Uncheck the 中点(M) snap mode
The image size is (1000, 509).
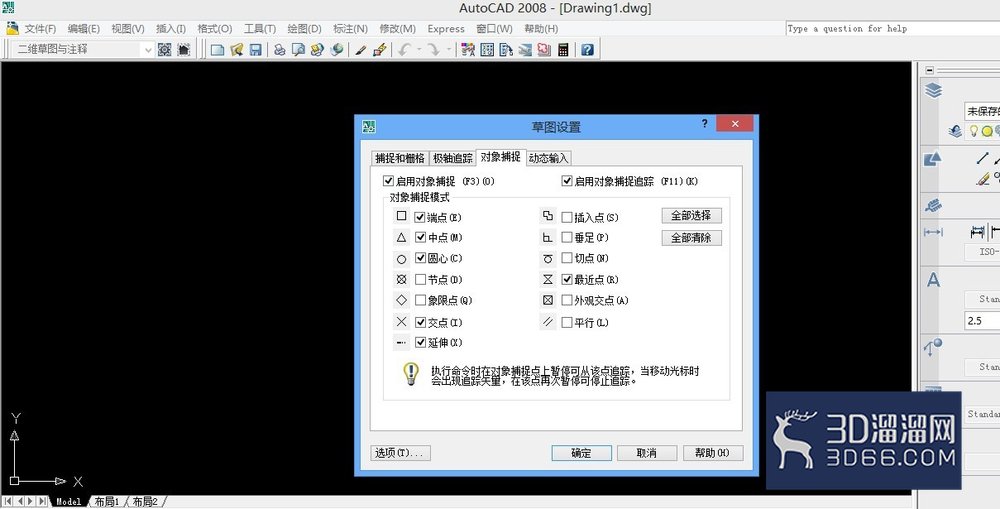420,237
